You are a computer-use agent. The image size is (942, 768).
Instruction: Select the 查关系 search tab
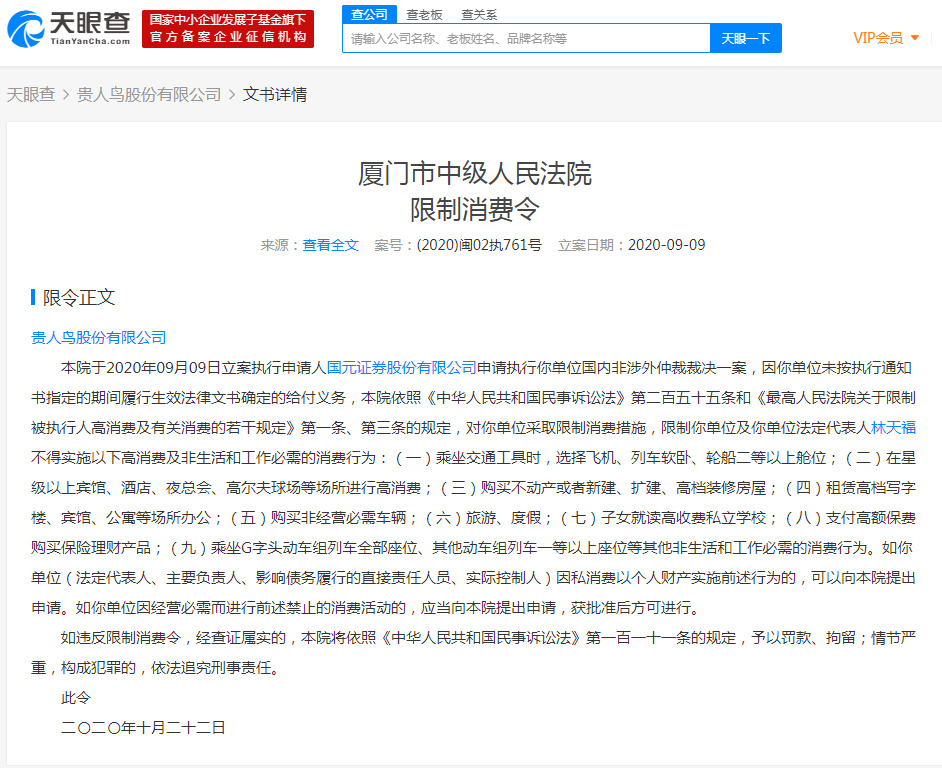pyautogui.click(x=479, y=14)
